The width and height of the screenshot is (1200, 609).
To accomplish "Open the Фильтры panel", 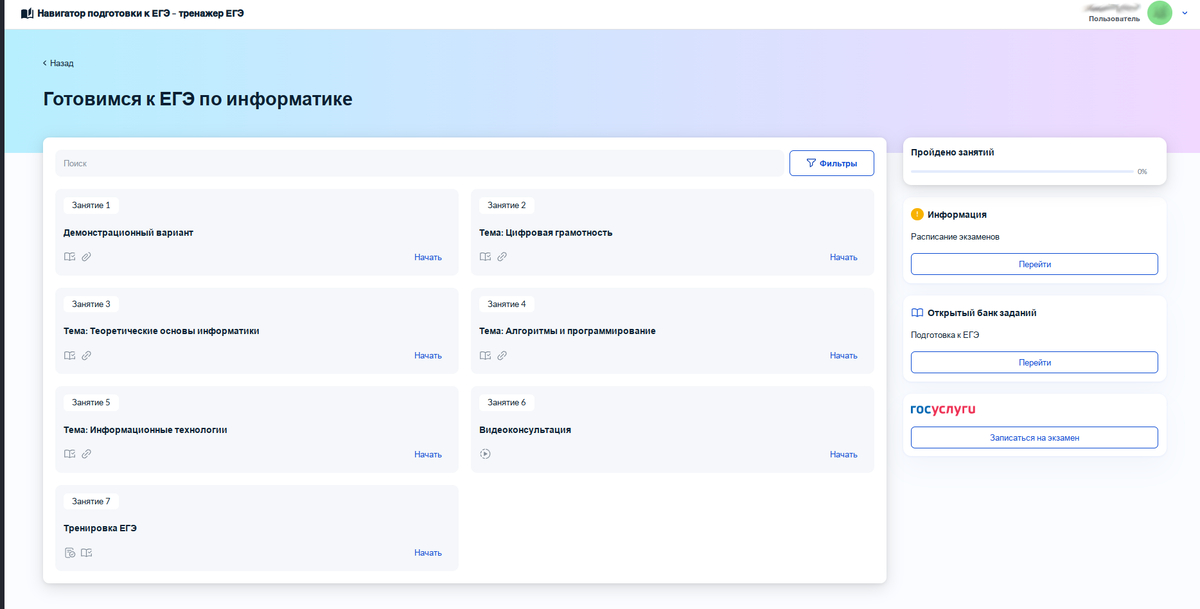I will (x=831, y=162).
